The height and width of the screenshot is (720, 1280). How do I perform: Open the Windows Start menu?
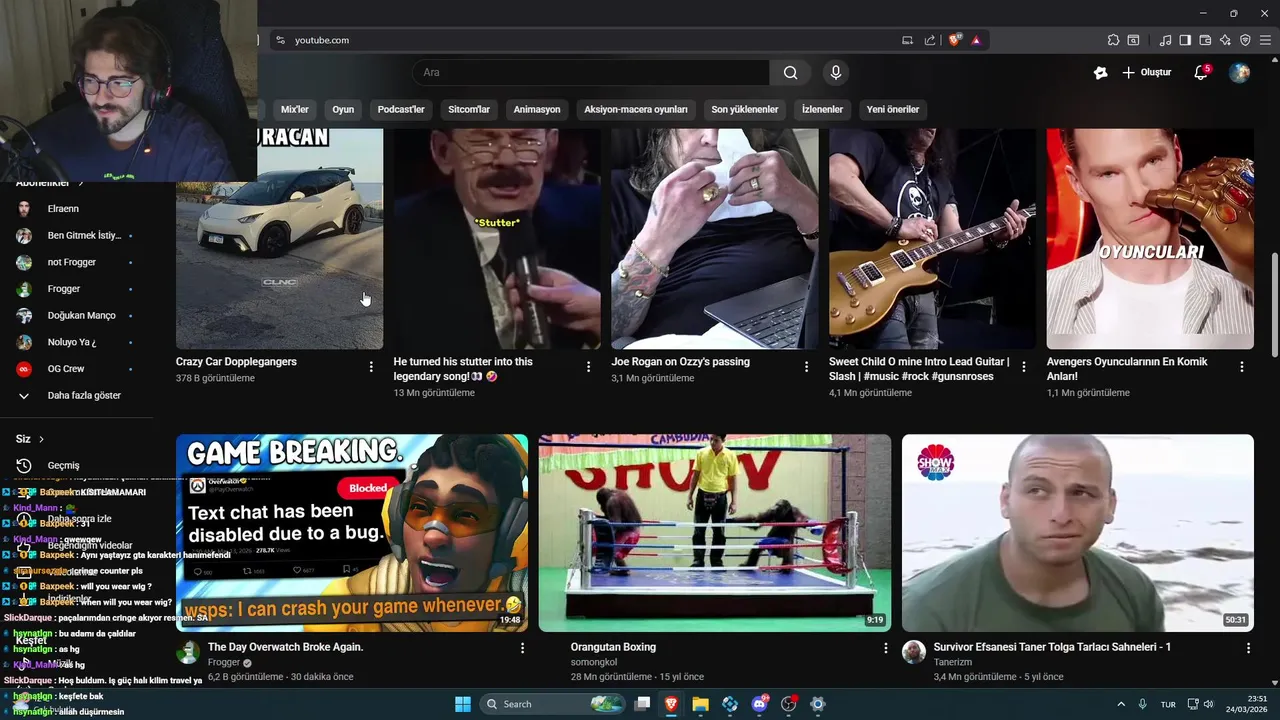463,704
